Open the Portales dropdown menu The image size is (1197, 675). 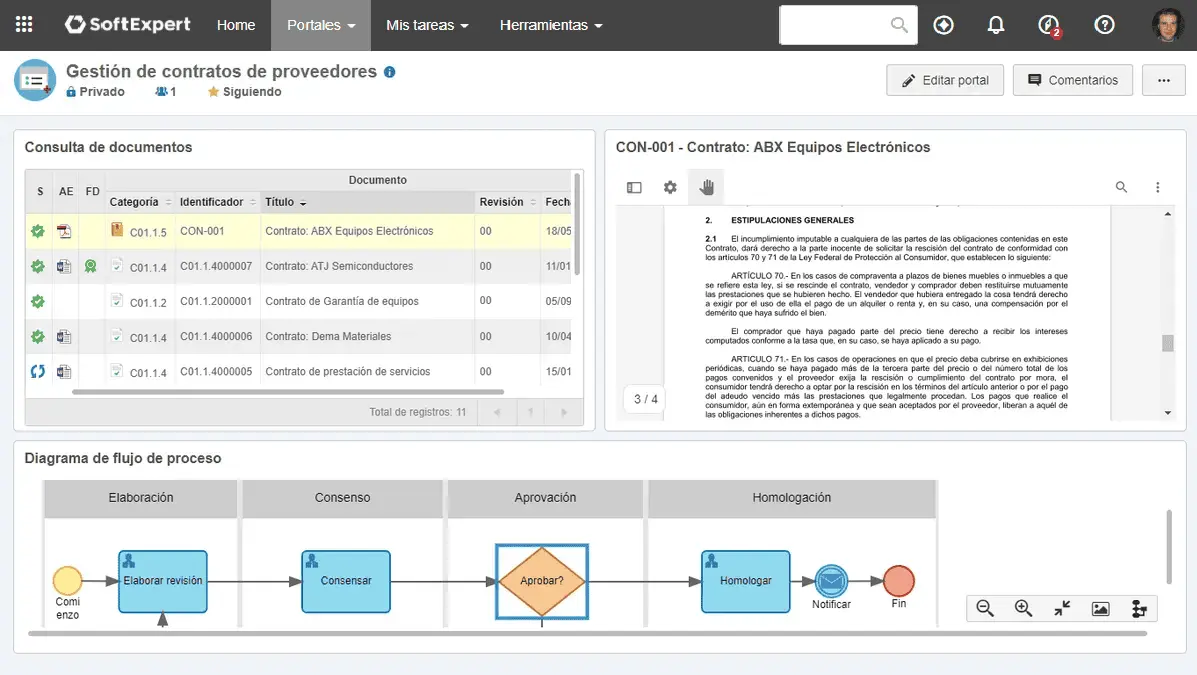pos(321,25)
